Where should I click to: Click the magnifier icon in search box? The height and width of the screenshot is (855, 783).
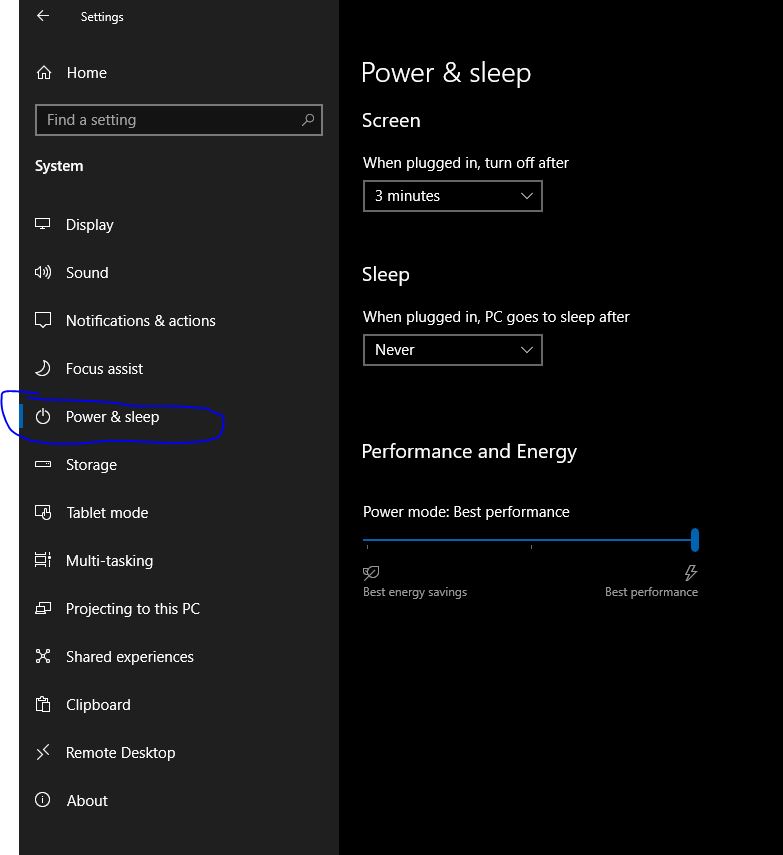point(308,119)
